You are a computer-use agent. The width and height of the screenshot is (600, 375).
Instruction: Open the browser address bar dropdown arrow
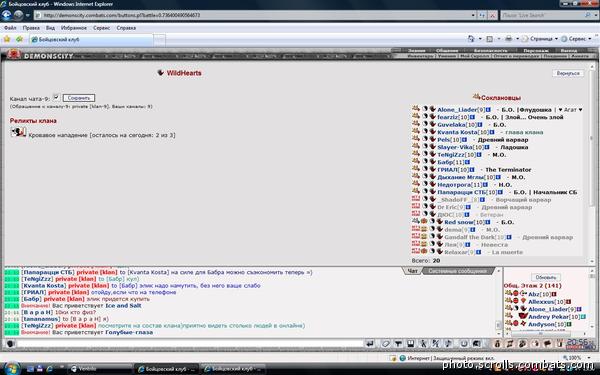click(473, 15)
